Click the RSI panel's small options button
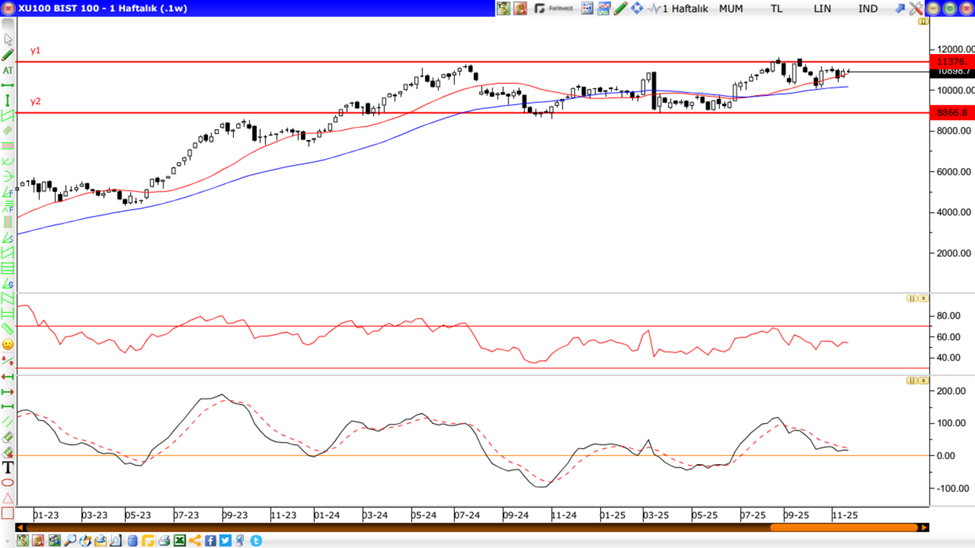The height and width of the screenshot is (548, 975). click(x=912, y=298)
